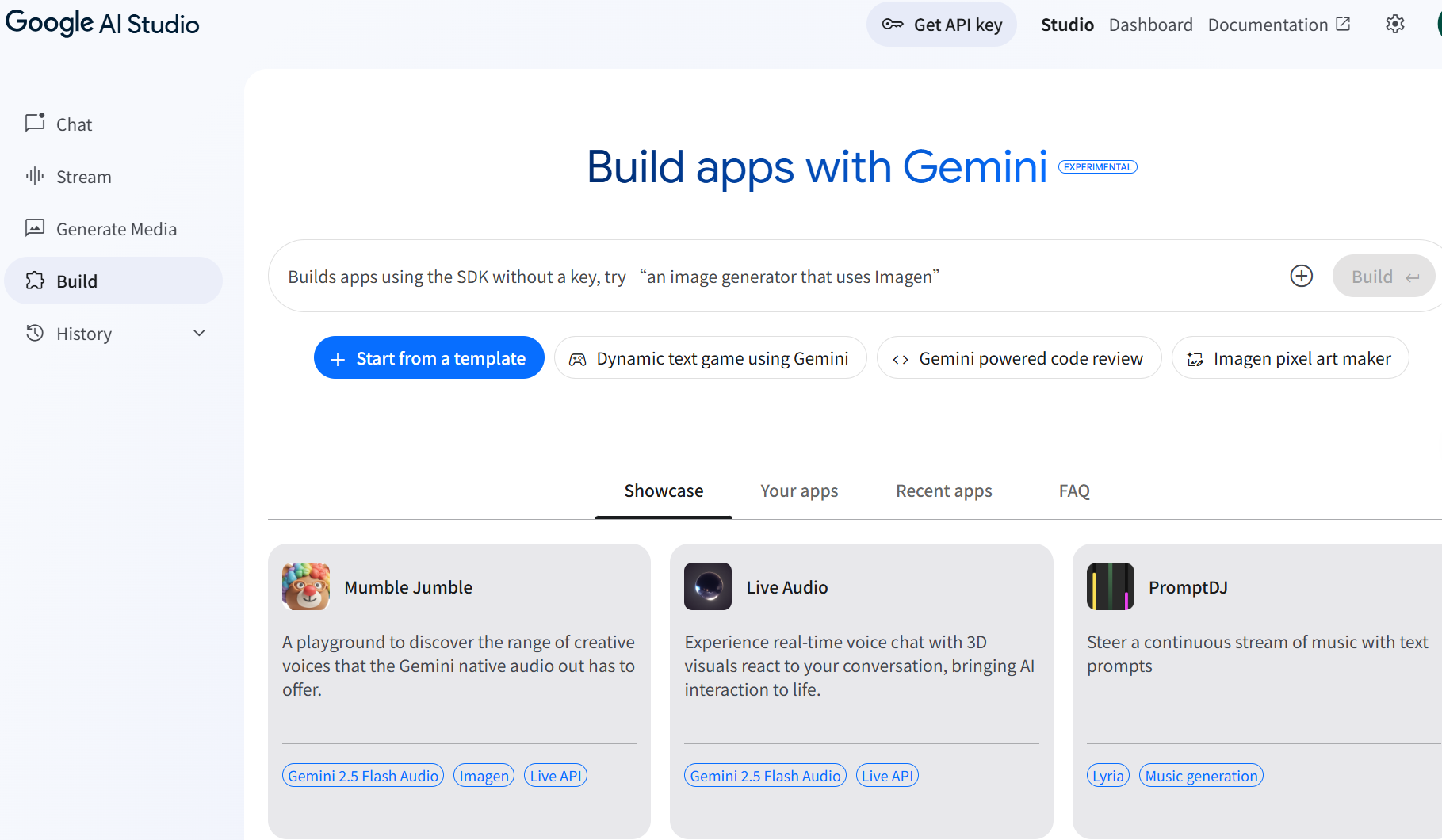Click the Mumble Jumble clown thumbnail
This screenshot has width=1442, height=840.
(306, 586)
